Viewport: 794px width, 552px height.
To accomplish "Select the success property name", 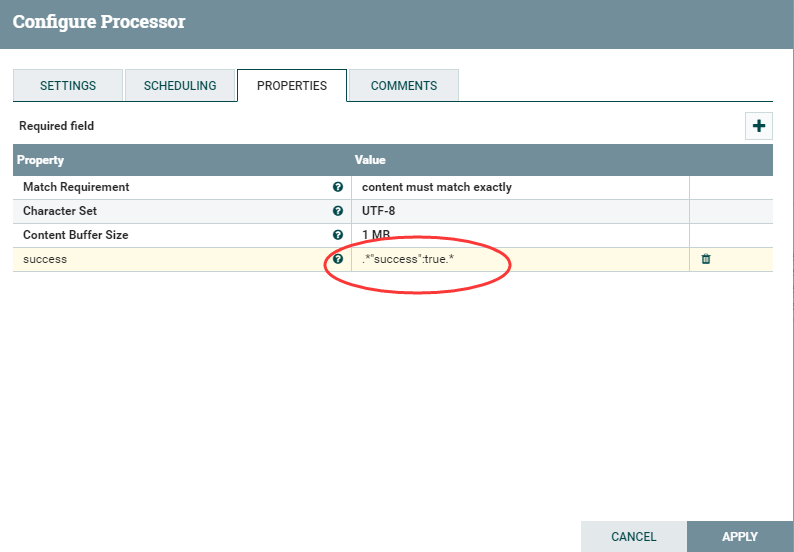I will (x=45, y=259).
